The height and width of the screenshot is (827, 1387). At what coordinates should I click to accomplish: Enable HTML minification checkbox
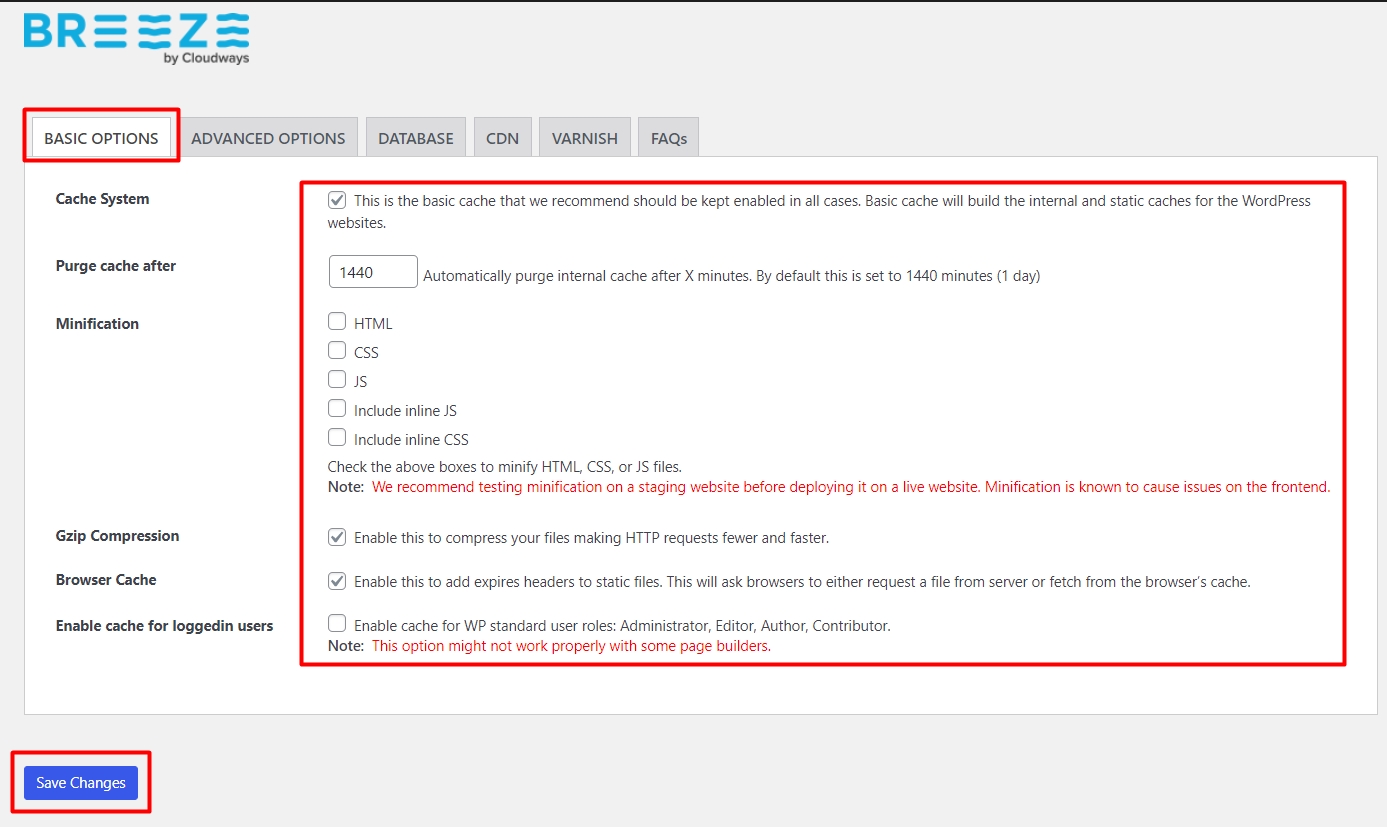[337, 322]
